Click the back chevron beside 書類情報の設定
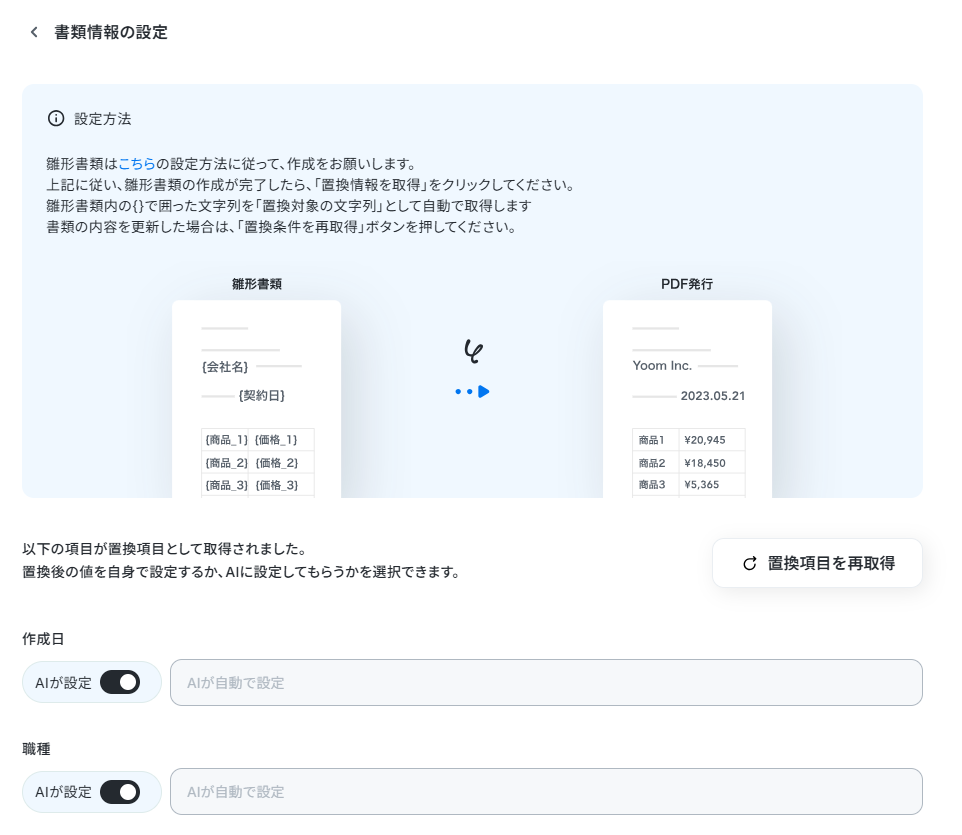962x835 pixels. (x=34, y=33)
